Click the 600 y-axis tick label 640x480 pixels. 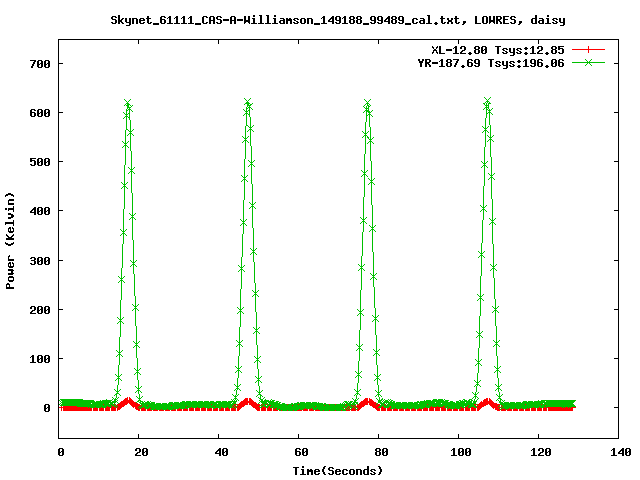coord(40,113)
